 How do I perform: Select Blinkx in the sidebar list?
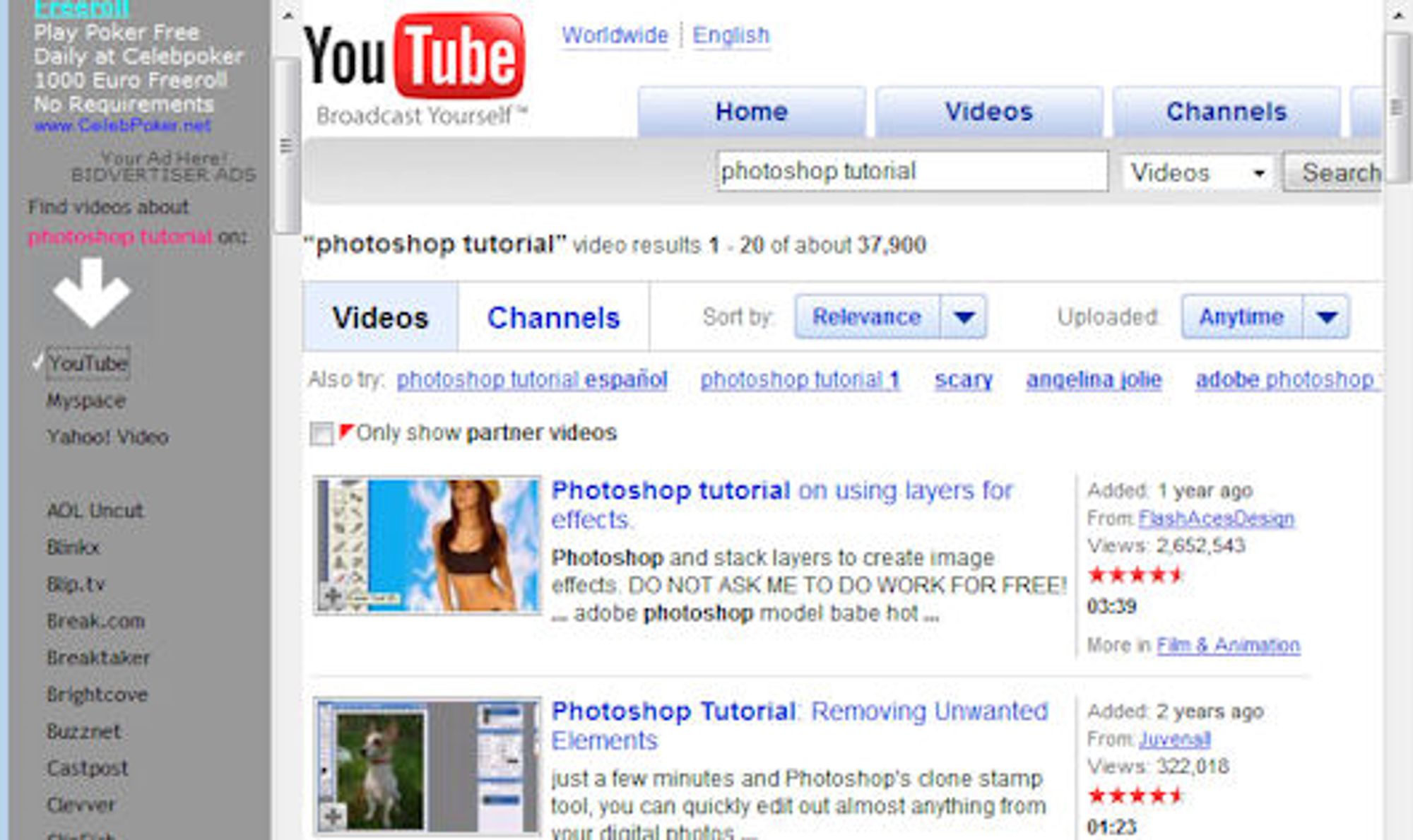pos(73,547)
